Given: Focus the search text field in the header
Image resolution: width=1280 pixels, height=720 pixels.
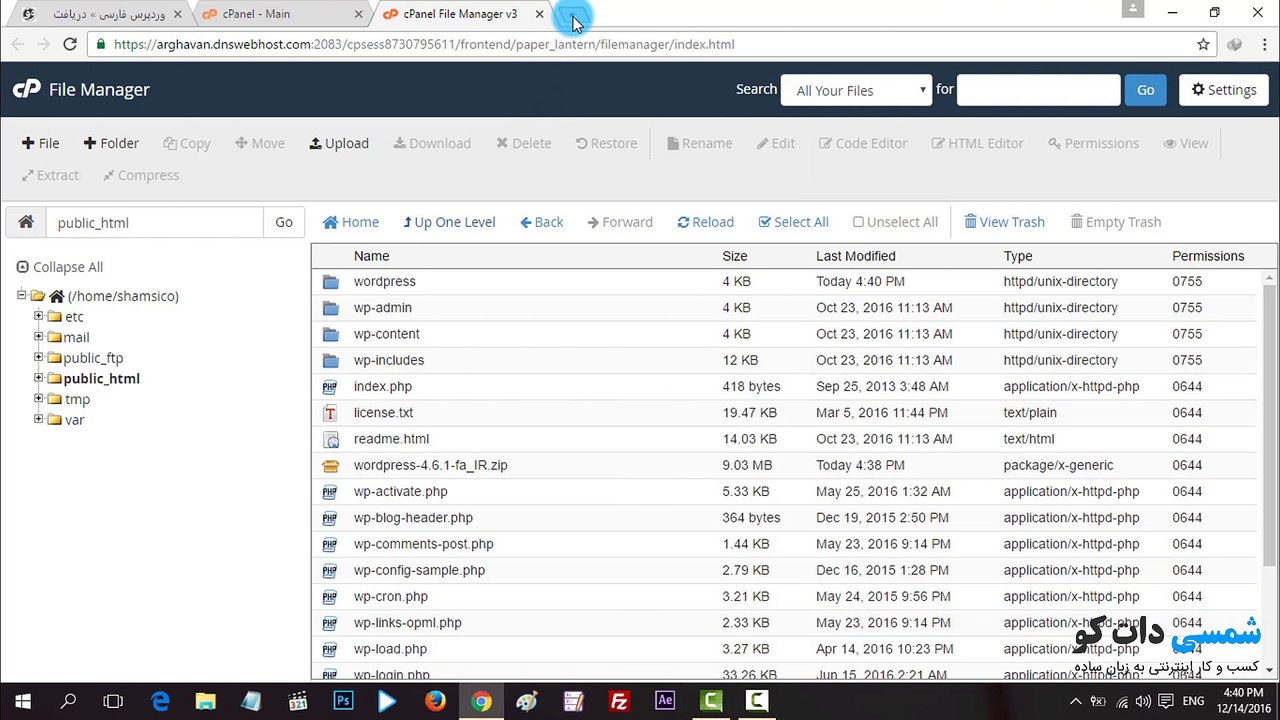Looking at the screenshot, I should [x=1038, y=90].
